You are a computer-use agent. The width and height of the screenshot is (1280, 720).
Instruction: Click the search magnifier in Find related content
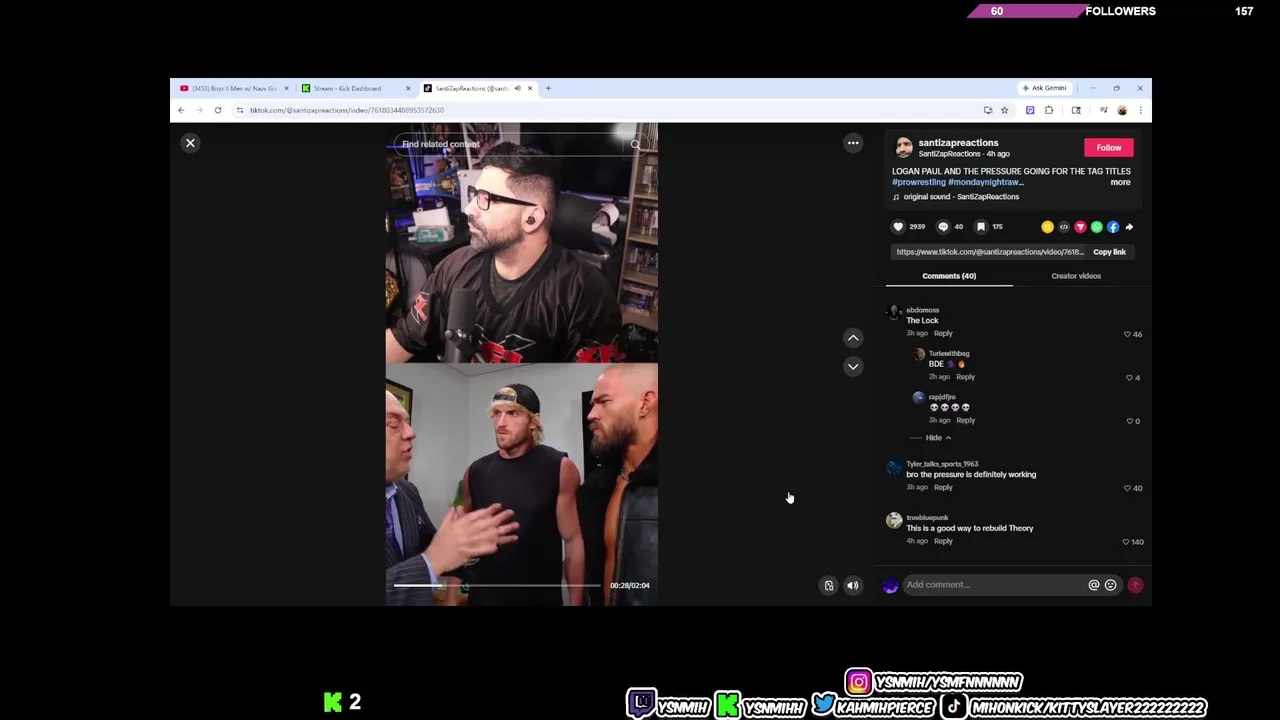tap(635, 144)
